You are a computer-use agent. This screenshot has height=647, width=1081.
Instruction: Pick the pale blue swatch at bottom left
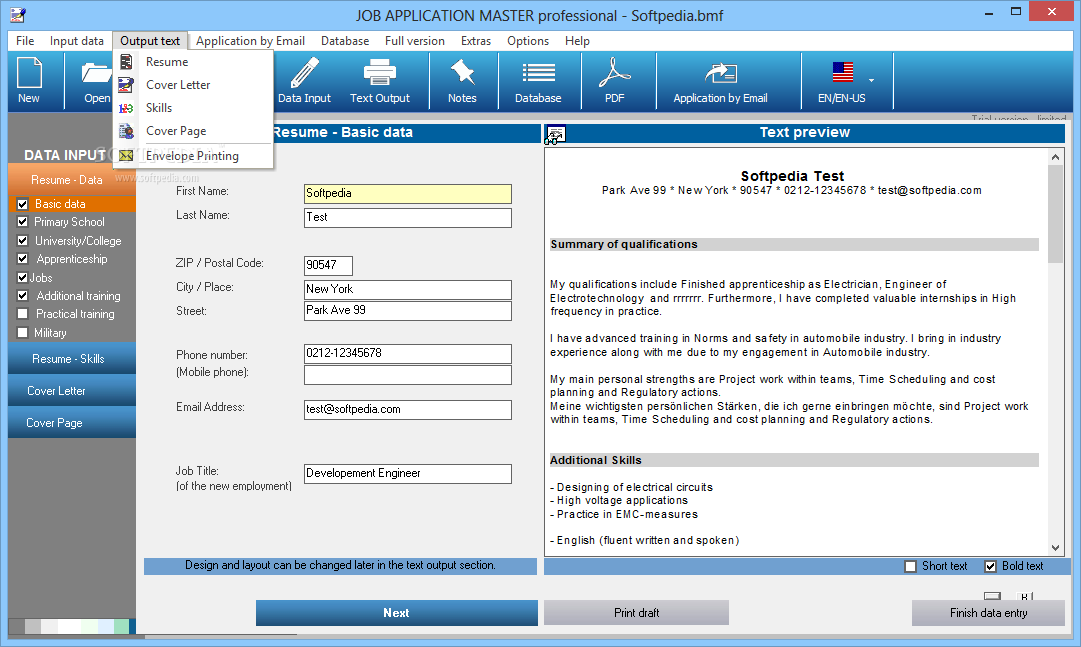pyautogui.click(x=105, y=626)
